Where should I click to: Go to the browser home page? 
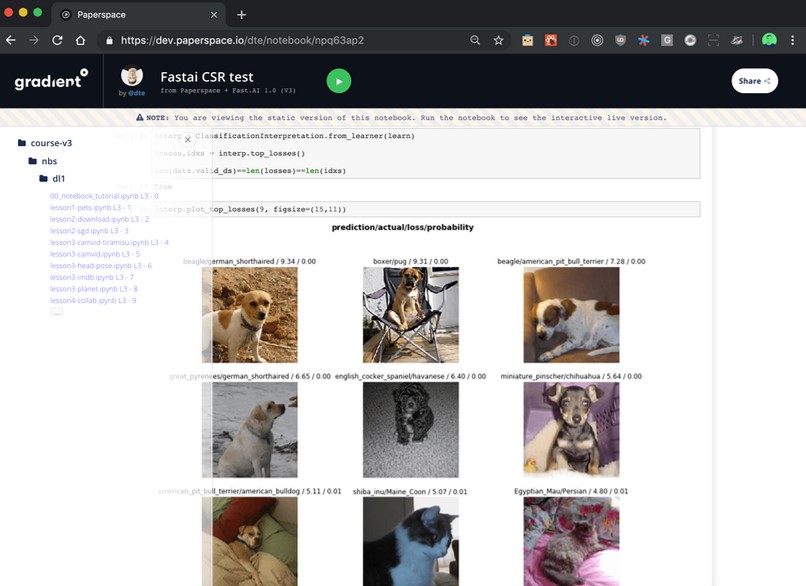click(82, 40)
